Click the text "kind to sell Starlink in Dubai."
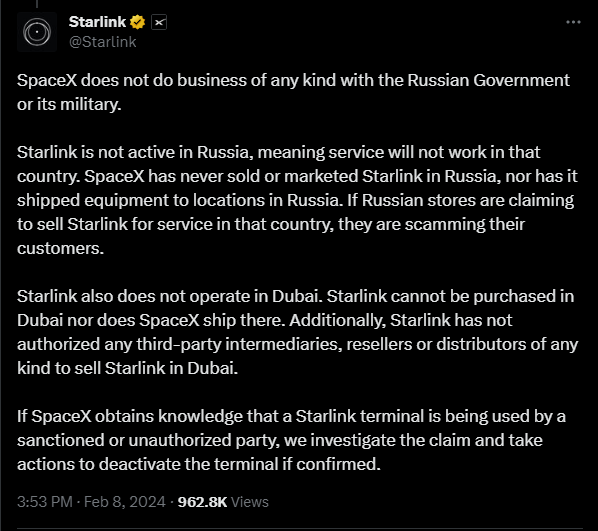The width and height of the screenshot is (598, 531). pos(127,368)
